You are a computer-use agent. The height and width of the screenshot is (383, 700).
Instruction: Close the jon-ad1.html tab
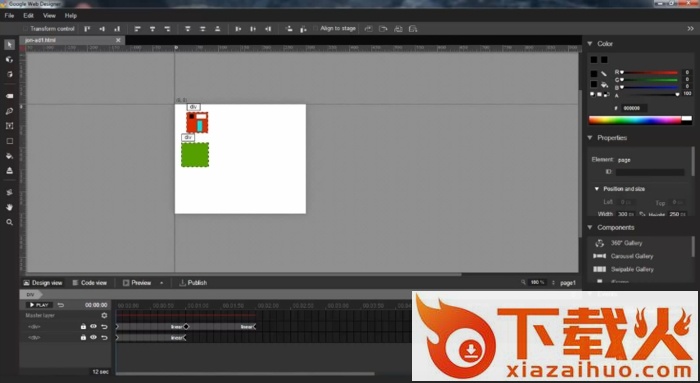pyautogui.click(x=118, y=40)
